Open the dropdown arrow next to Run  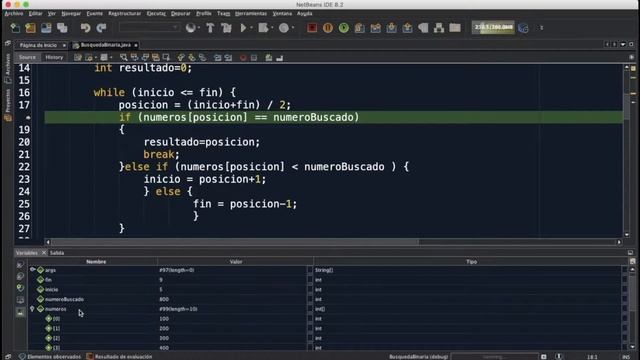pos(251,28)
